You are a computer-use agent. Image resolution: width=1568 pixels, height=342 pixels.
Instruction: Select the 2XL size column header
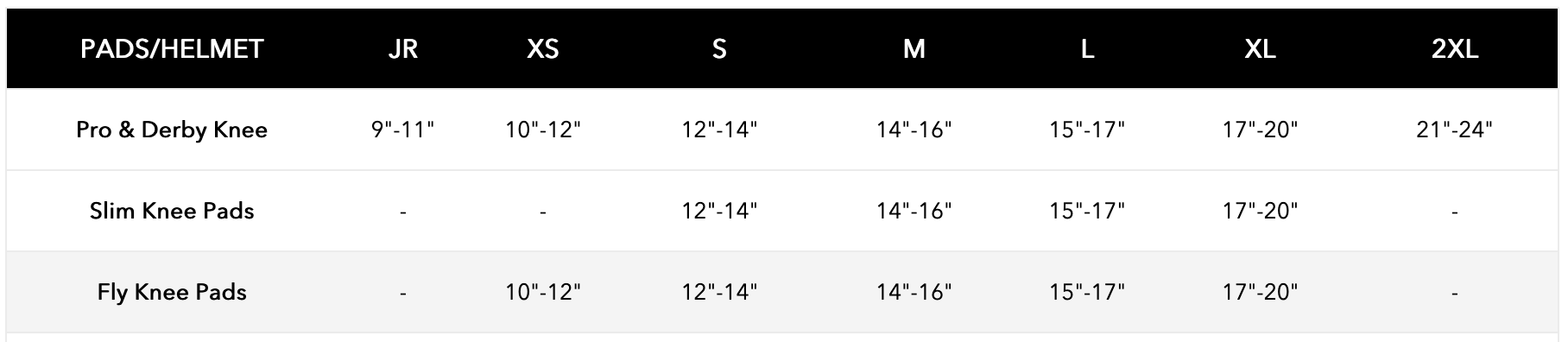click(x=1455, y=49)
